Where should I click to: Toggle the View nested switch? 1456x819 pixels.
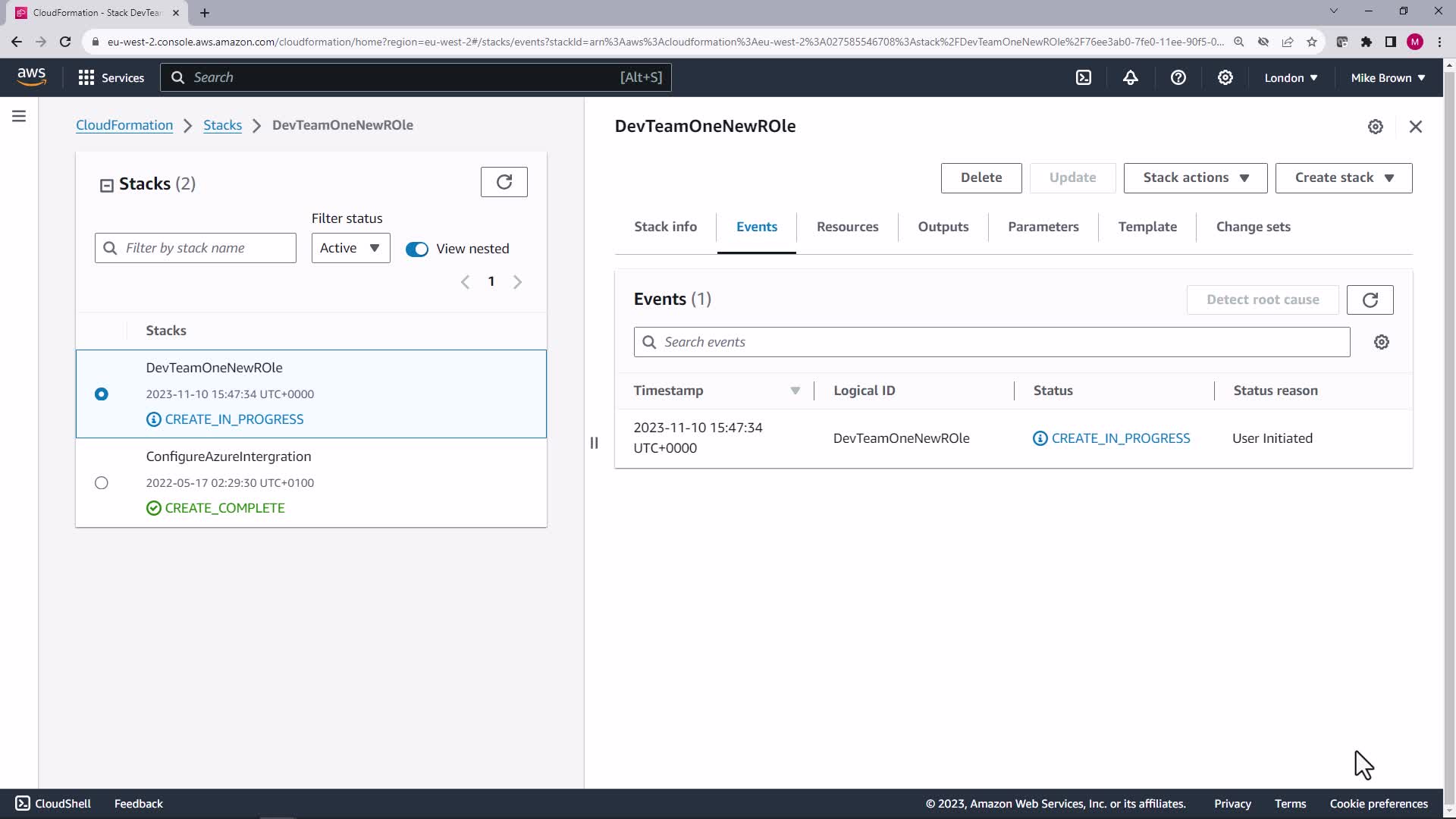click(417, 249)
